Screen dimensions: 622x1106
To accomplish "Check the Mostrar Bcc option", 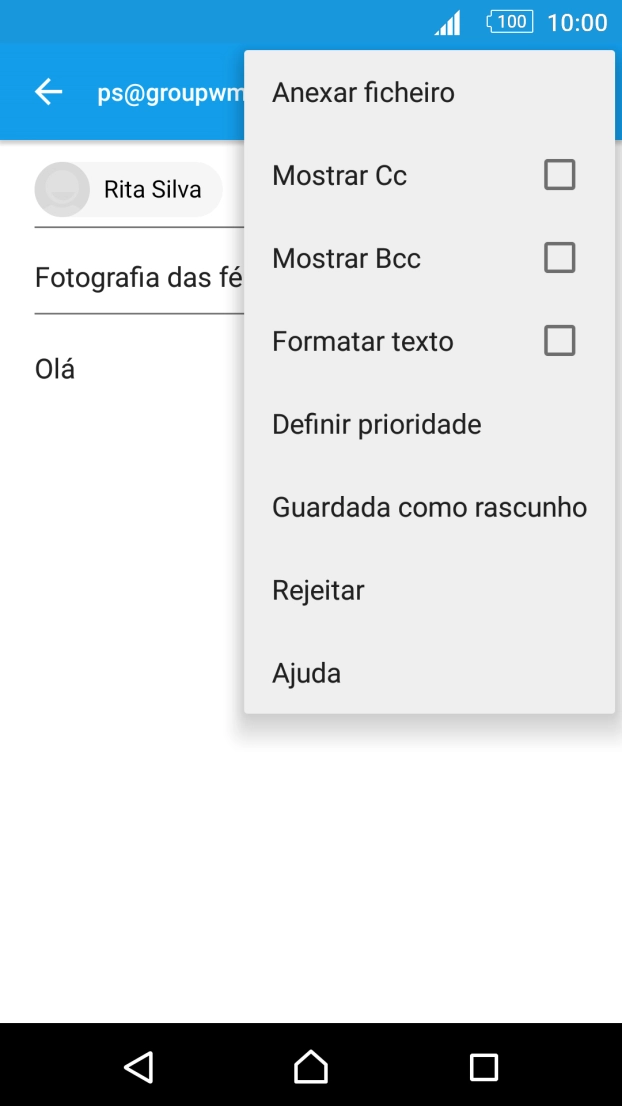I will point(559,257).
